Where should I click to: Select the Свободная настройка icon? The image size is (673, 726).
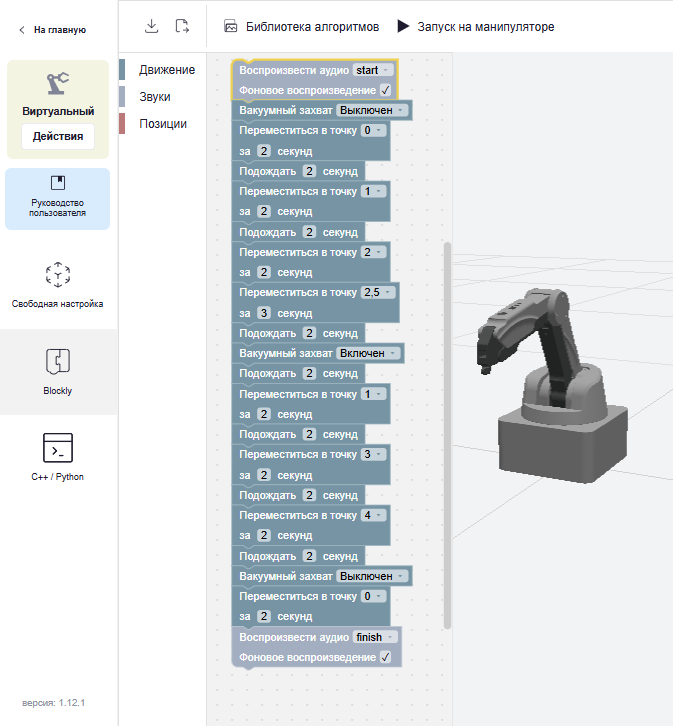point(58,275)
